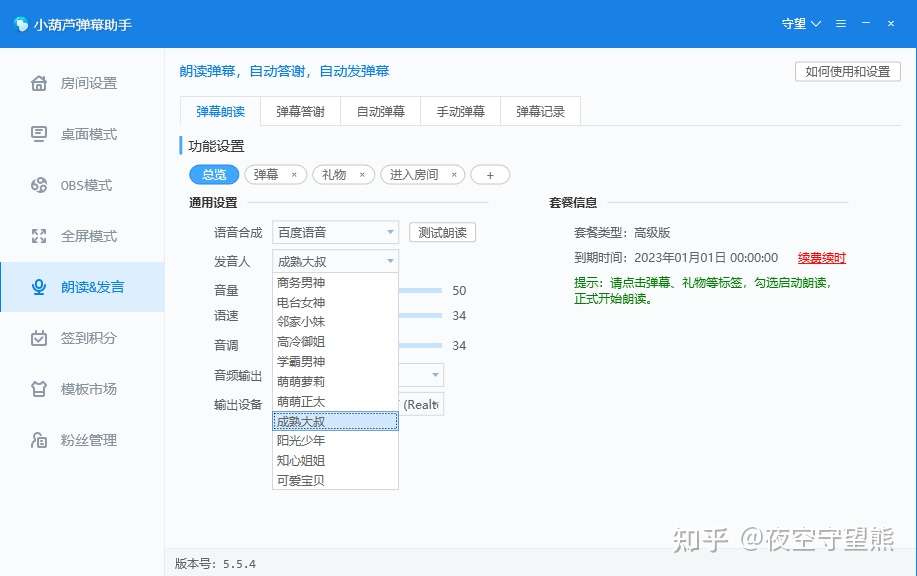Open the 弹幕记录 tab
Viewport: 917px width, 576px height.
click(541, 111)
